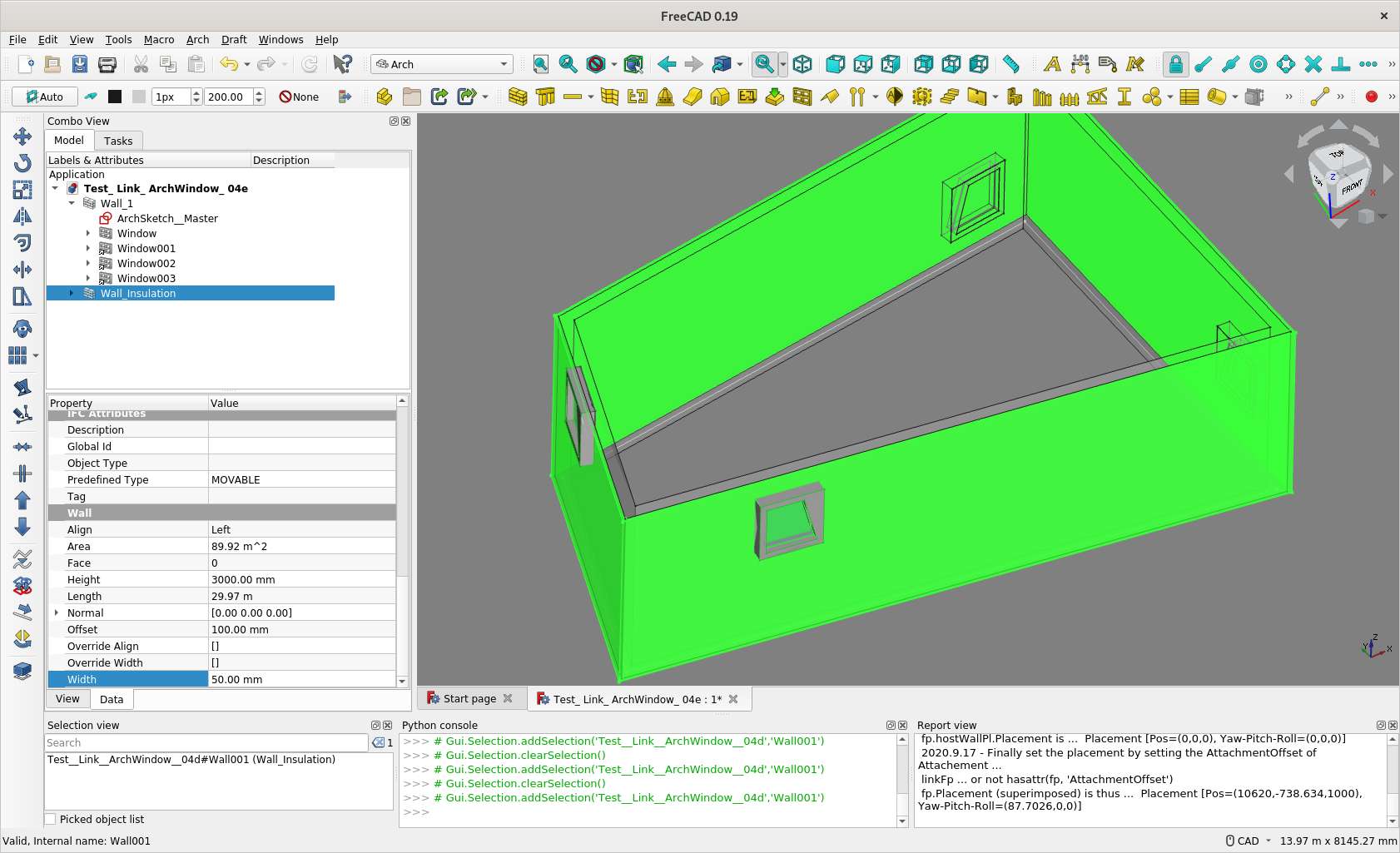Open the Macro menu
The image size is (1400, 853).
tap(159, 39)
